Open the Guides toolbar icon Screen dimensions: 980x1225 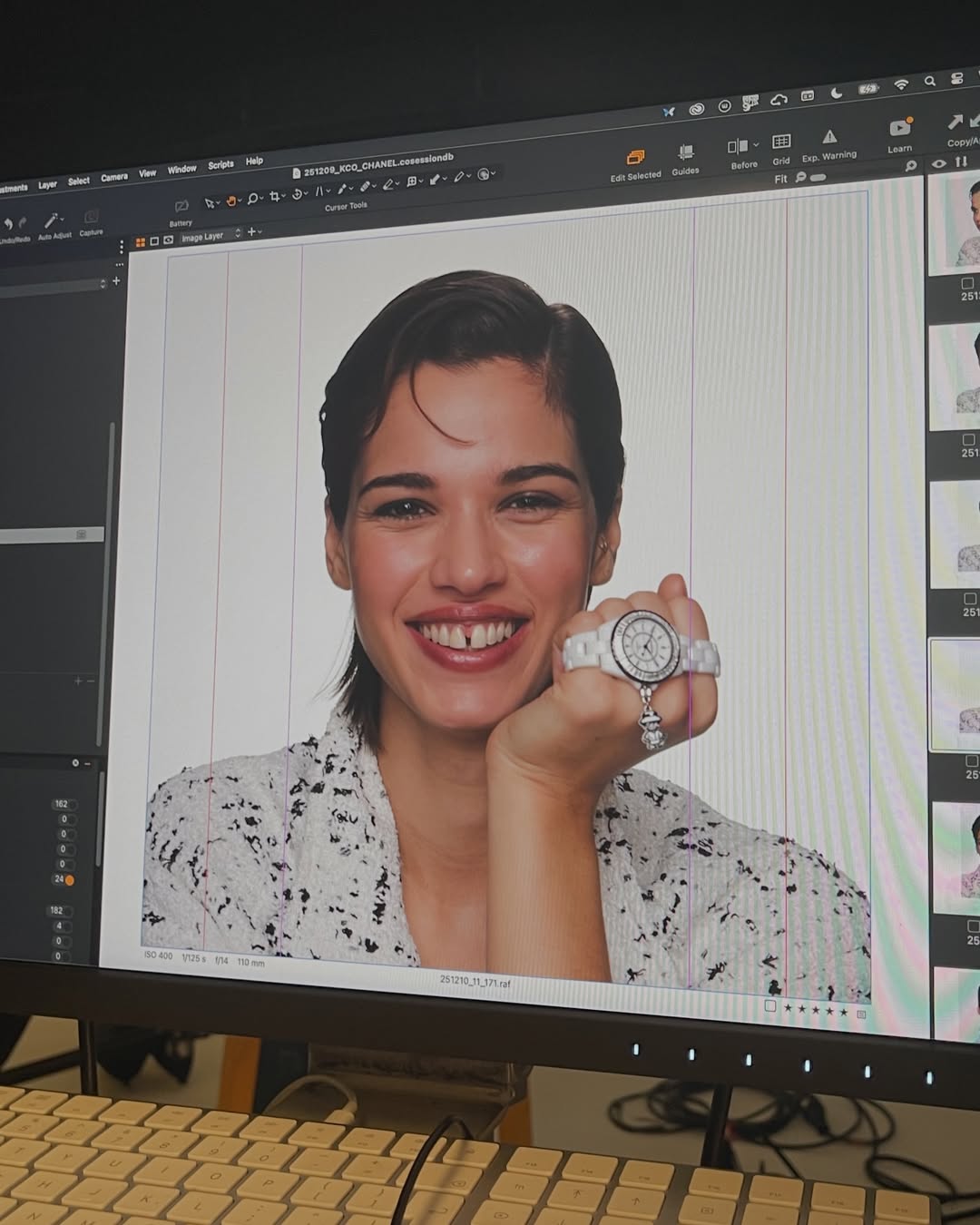(686, 152)
